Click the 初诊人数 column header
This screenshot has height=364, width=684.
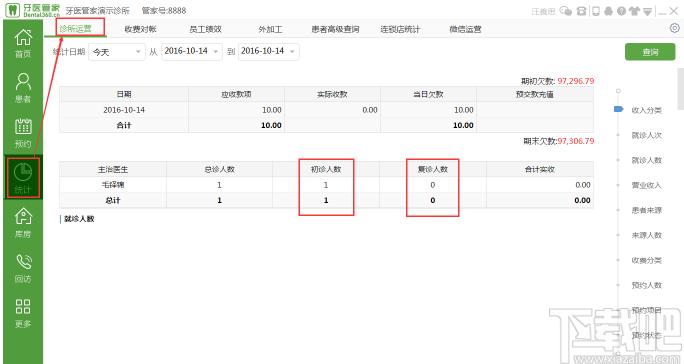coord(326,169)
